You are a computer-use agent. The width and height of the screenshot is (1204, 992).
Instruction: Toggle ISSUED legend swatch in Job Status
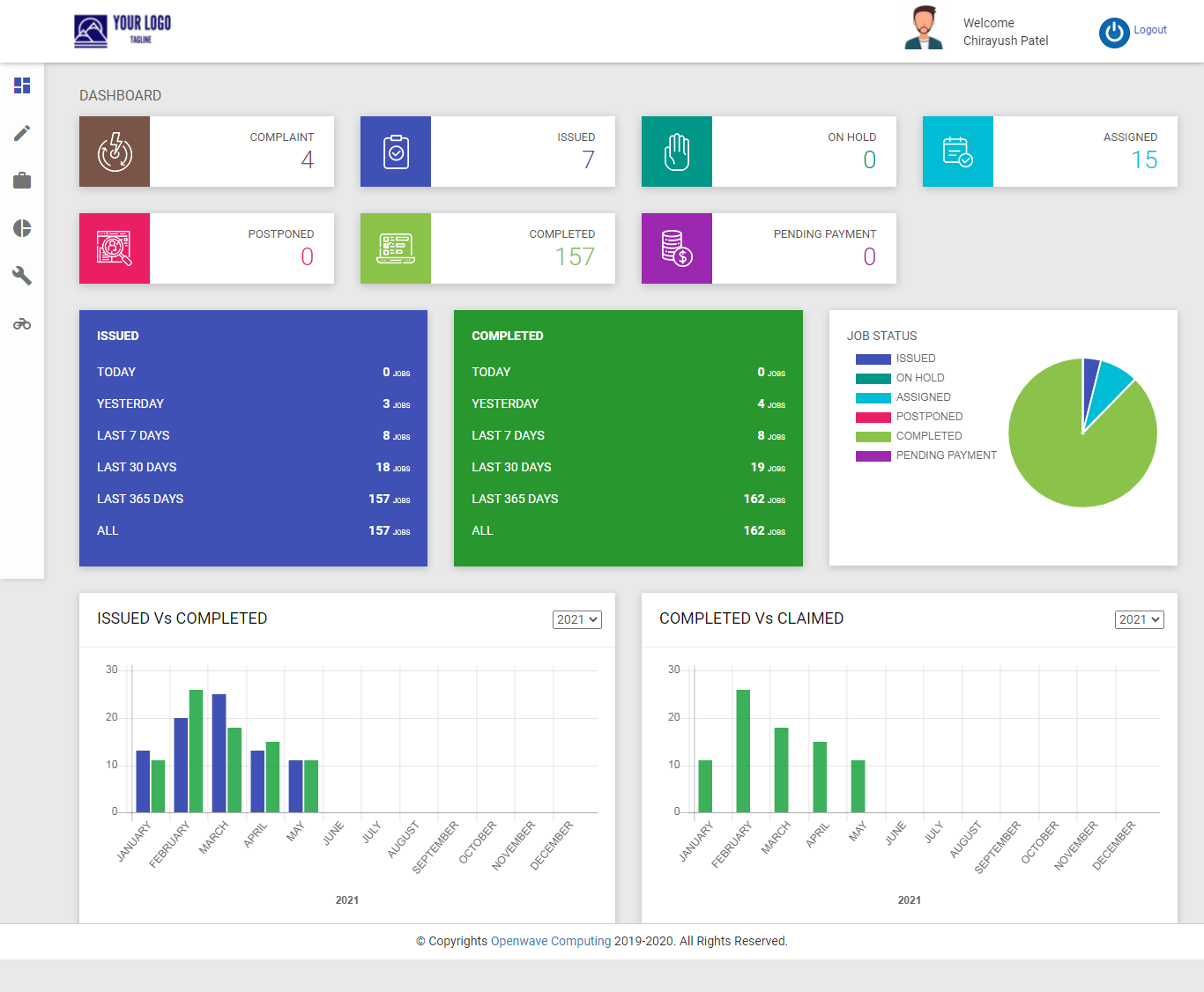(873, 359)
